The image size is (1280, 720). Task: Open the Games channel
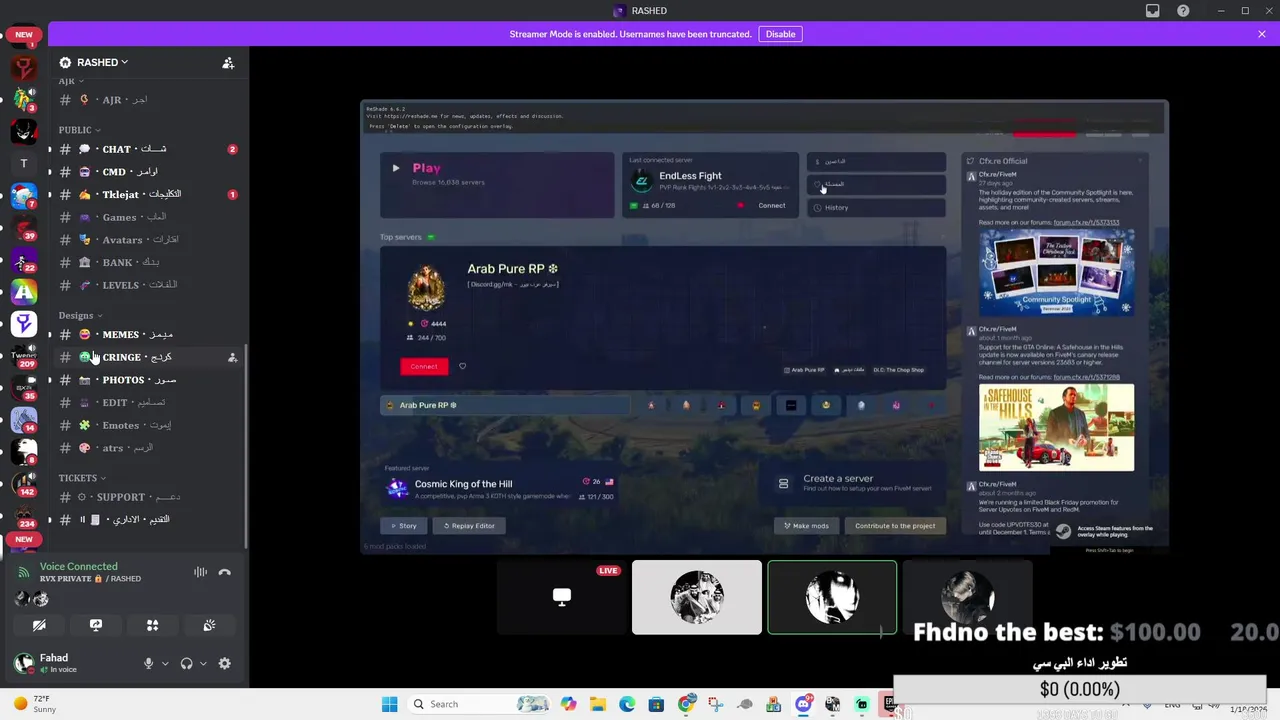(x=147, y=217)
